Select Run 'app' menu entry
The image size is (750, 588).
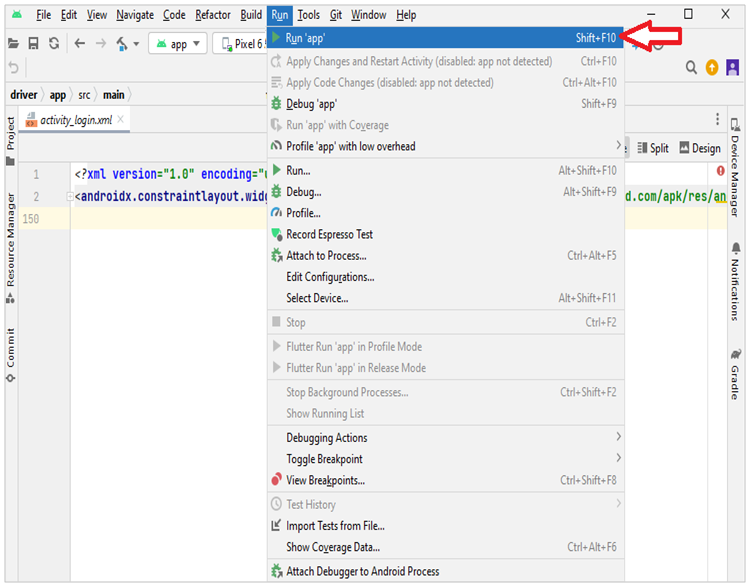coord(446,38)
